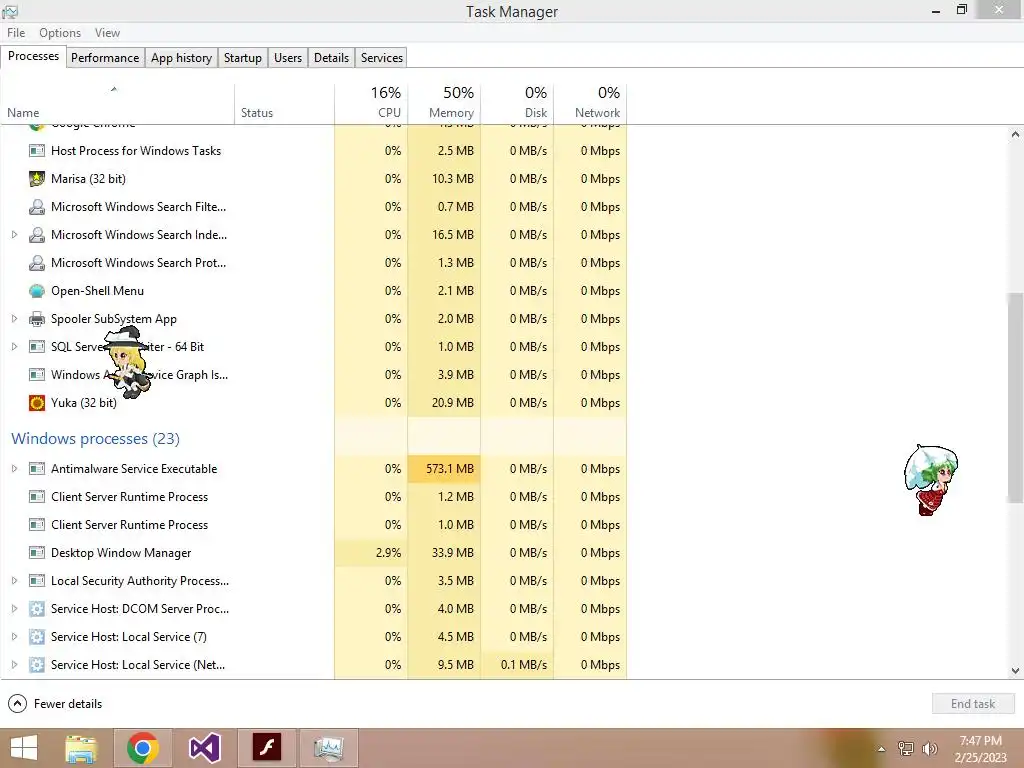Switch to the Services tab
Viewport: 1024px width, 768px height.
point(381,57)
